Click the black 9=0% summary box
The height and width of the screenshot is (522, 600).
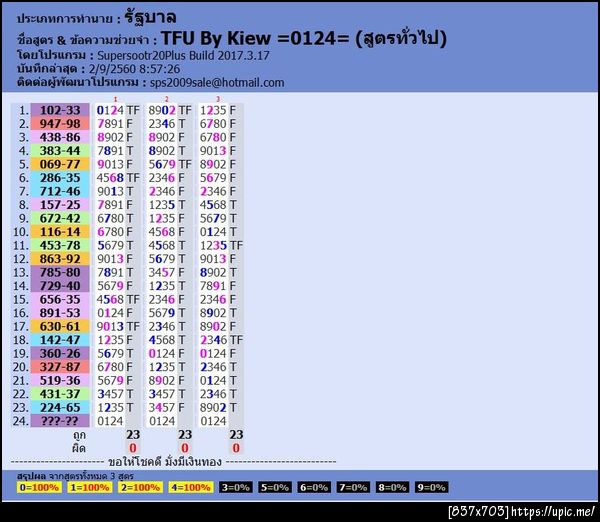coord(432,488)
